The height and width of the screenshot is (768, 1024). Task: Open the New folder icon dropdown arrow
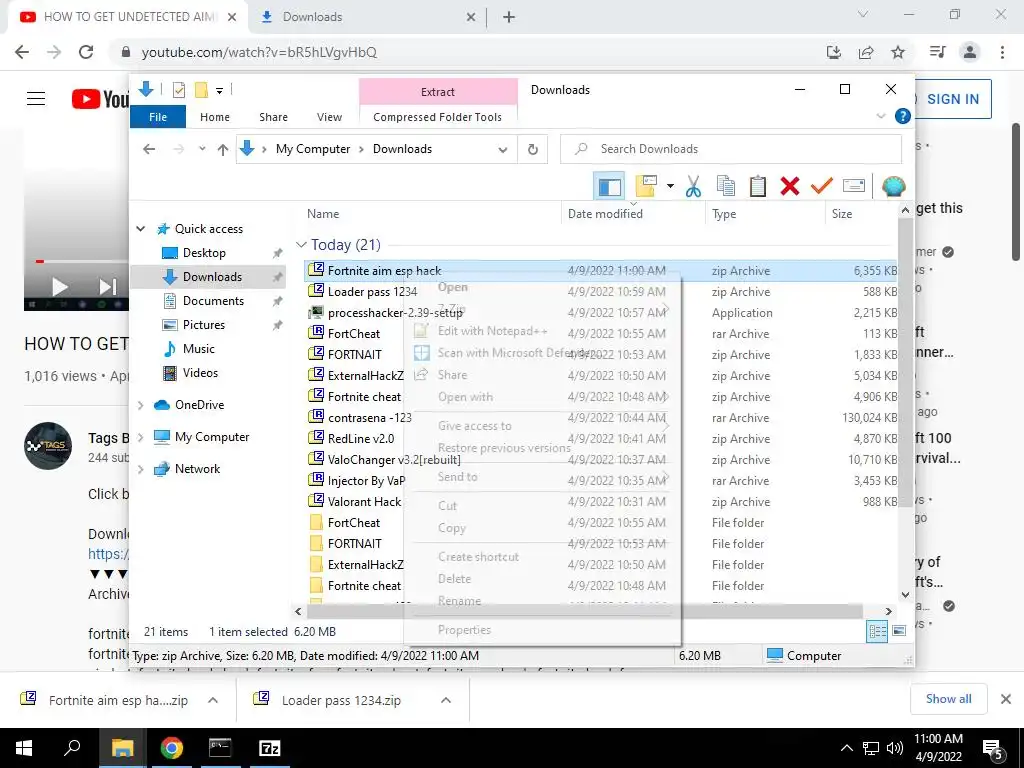coord(670,186)
